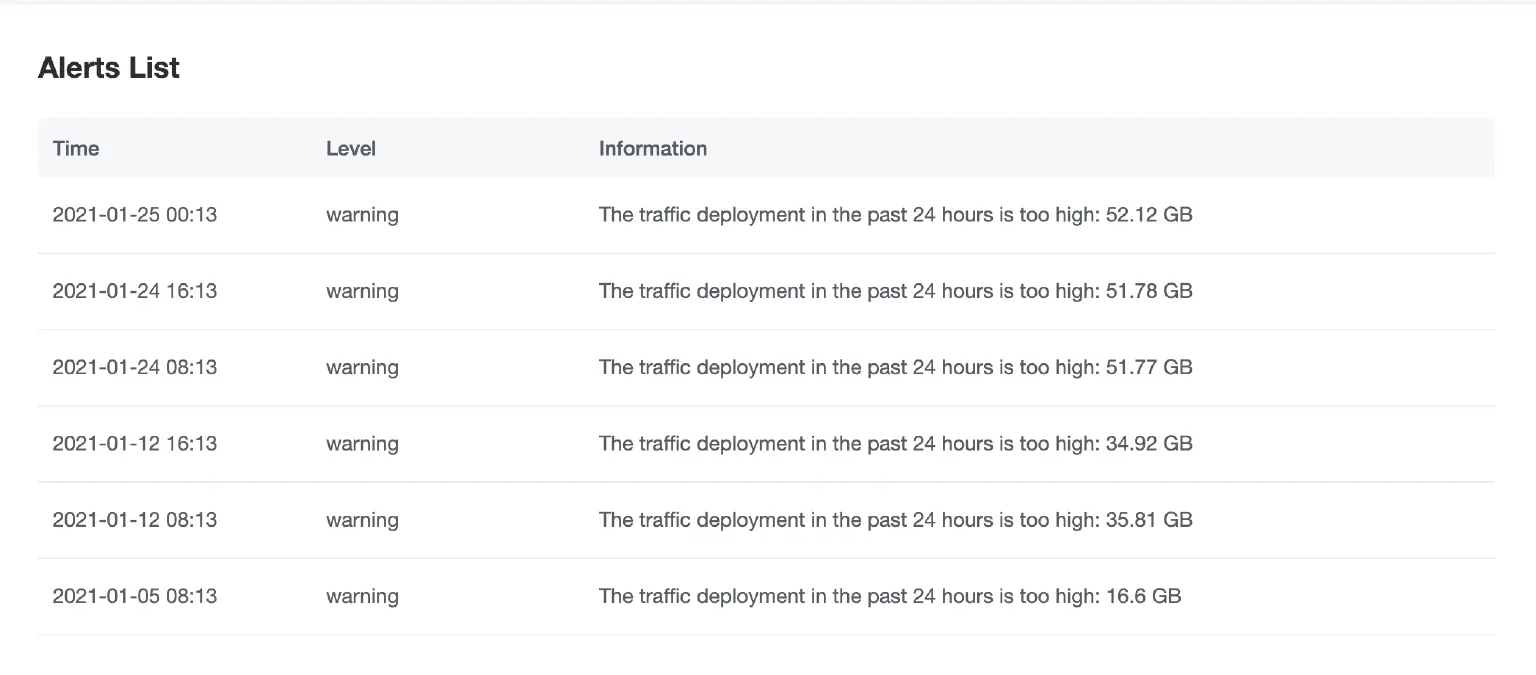The width and height of the screenshot is (1536, 675).
Task: Click the 51.77 GB traffic warning message
Action: coord(895,367)
